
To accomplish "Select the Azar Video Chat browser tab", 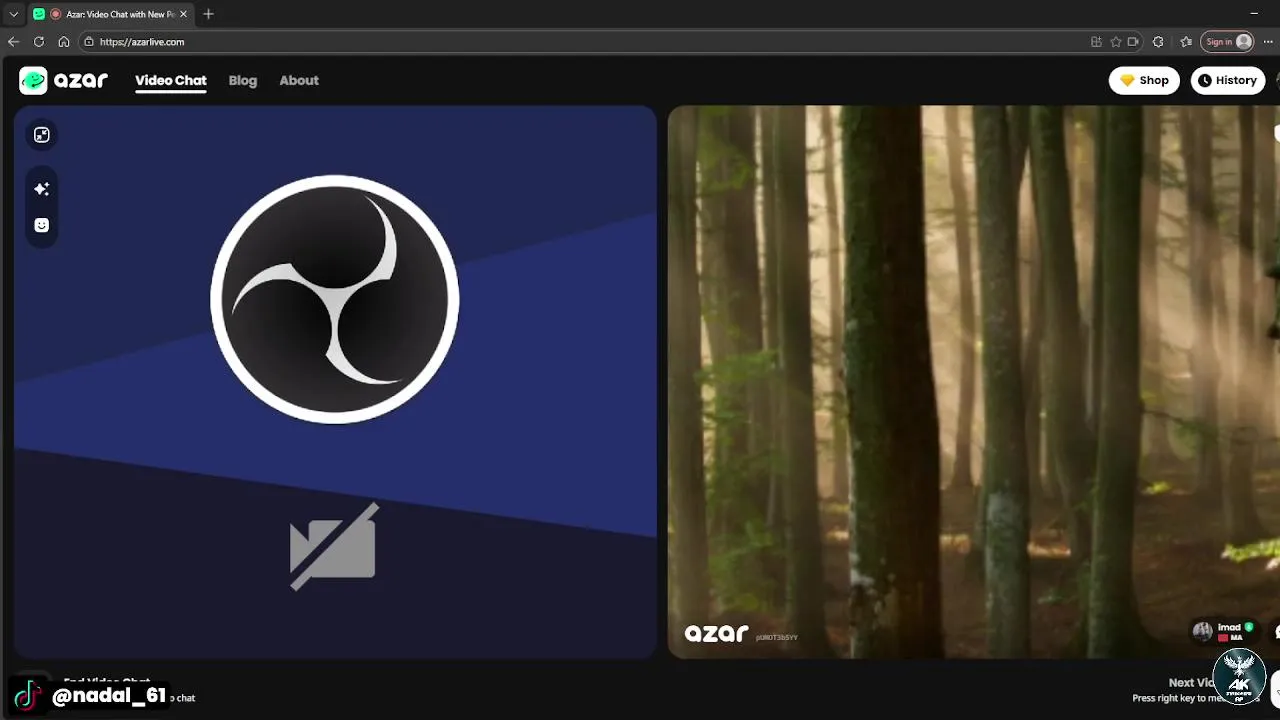I will (110, 14).
